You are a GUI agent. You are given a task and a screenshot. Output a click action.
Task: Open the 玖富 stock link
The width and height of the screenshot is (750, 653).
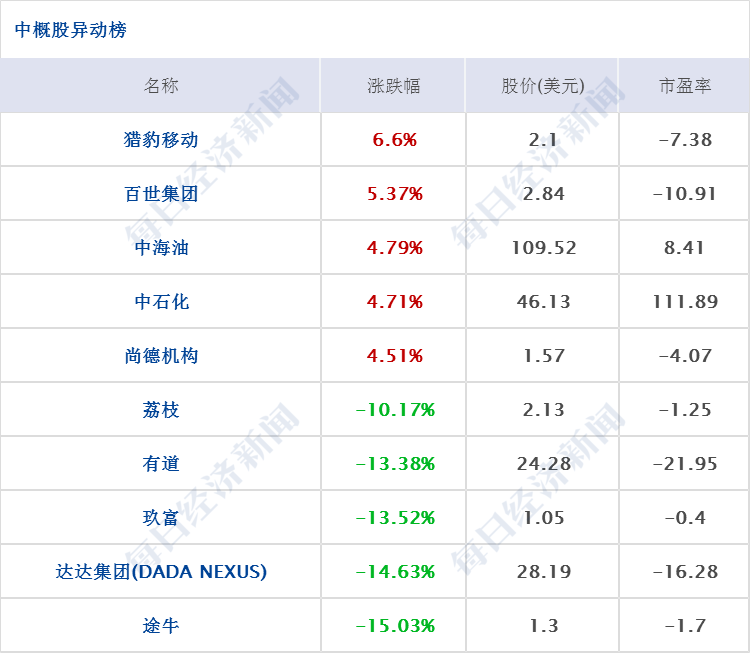161,518
